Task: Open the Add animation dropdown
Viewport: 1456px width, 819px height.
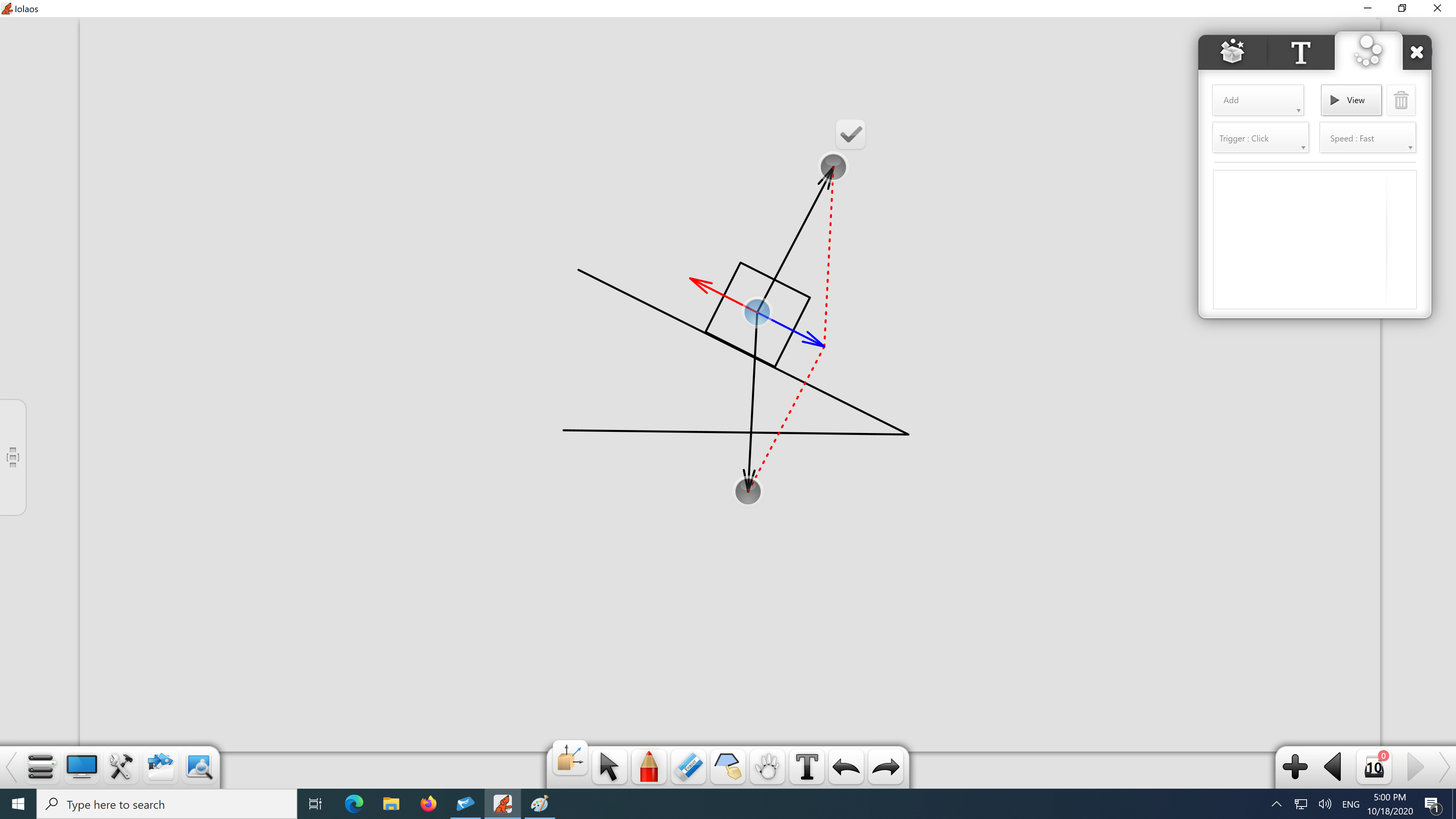Action: tap(1258, 100)
